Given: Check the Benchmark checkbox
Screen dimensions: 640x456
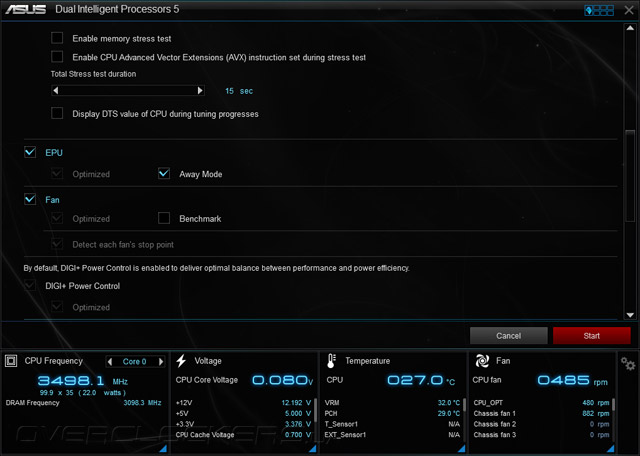Looking at the screenshot, I should tap(164, 218).
